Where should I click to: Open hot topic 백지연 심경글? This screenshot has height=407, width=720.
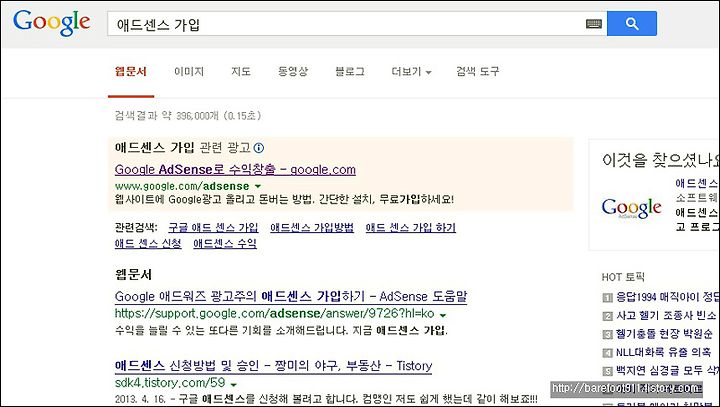click(666, 370)
